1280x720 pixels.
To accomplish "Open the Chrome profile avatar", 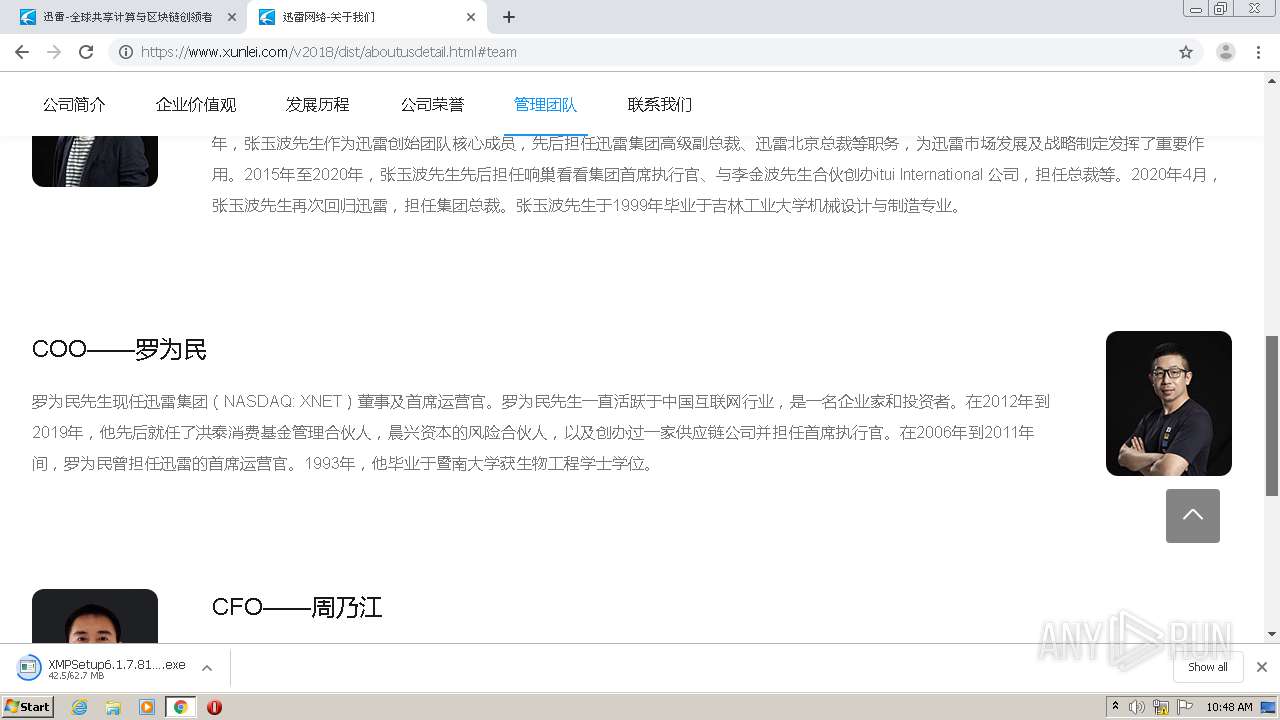I will (1226, 52).
